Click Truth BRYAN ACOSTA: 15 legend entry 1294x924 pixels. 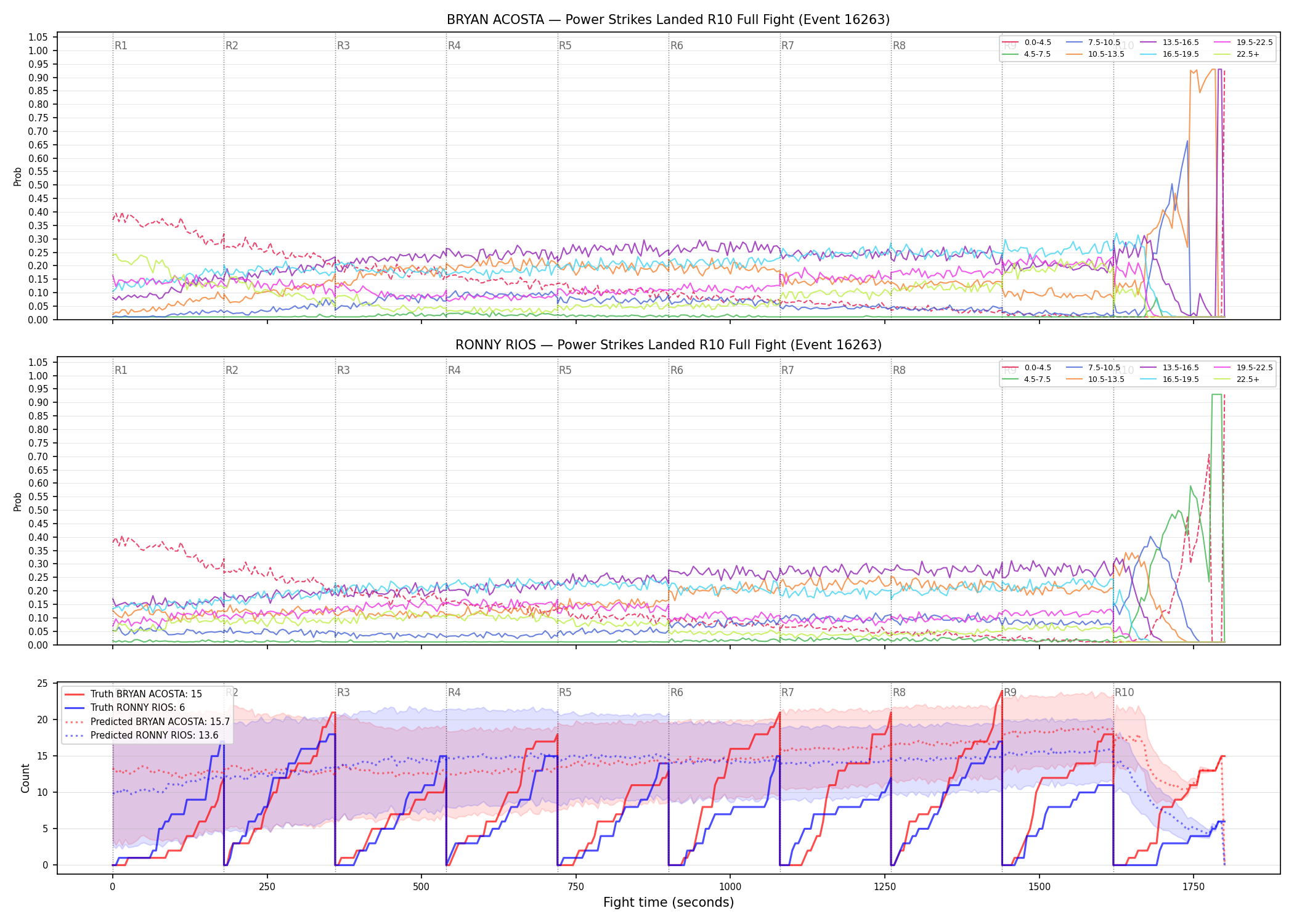coord(133,694)
